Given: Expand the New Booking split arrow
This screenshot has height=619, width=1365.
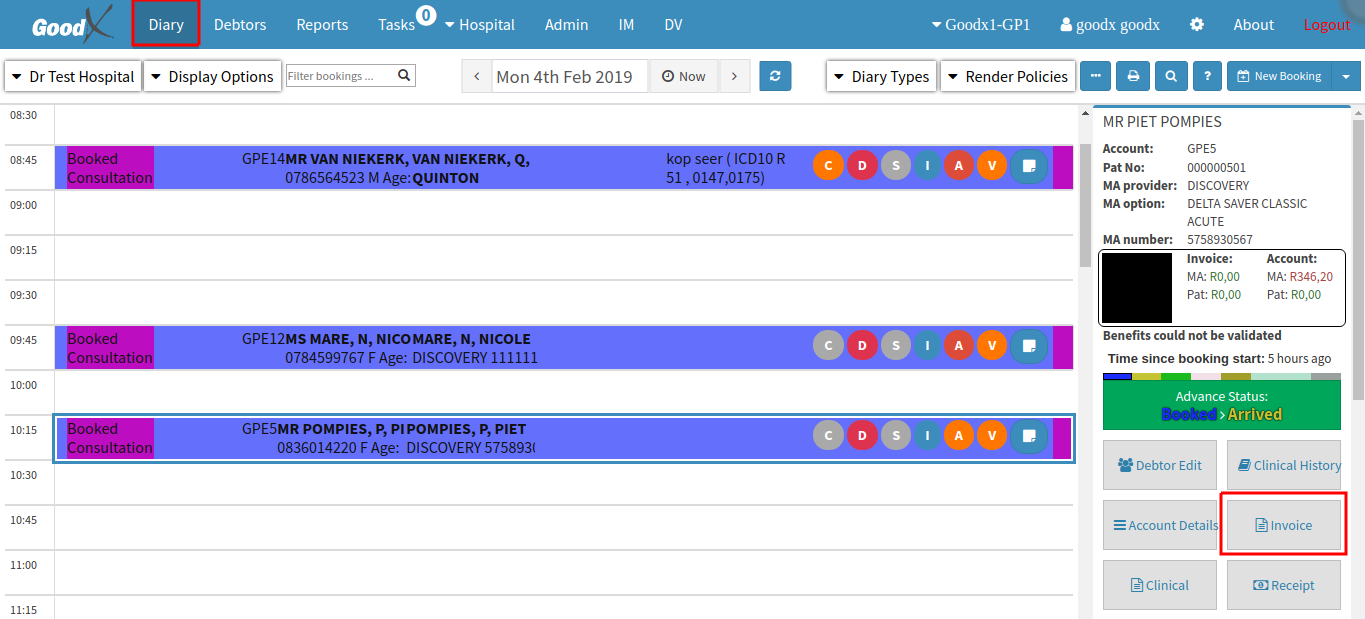Looking at the screenshot, I should 1345,76.
